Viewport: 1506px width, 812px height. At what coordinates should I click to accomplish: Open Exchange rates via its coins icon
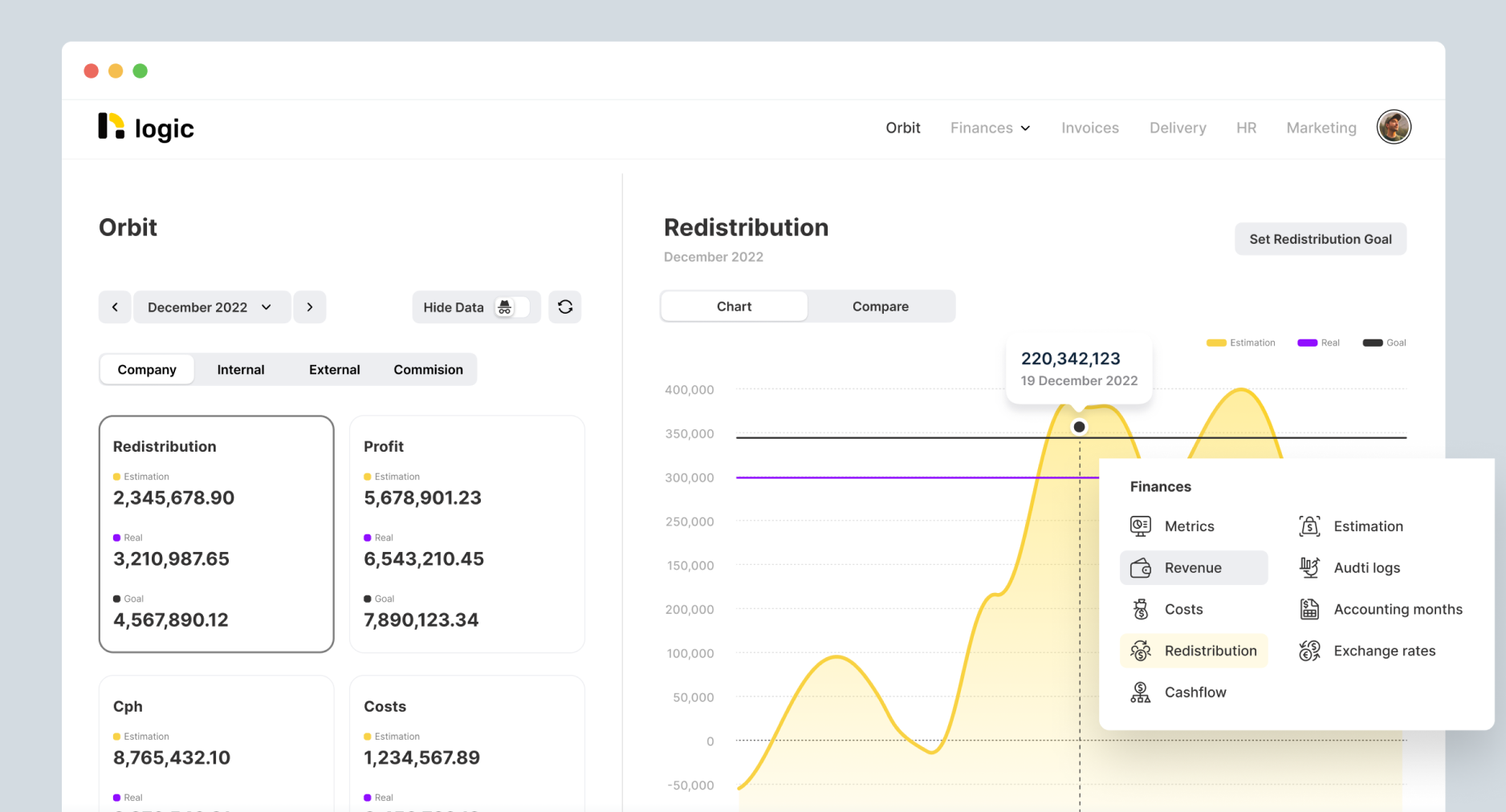tap(1309, 651)
